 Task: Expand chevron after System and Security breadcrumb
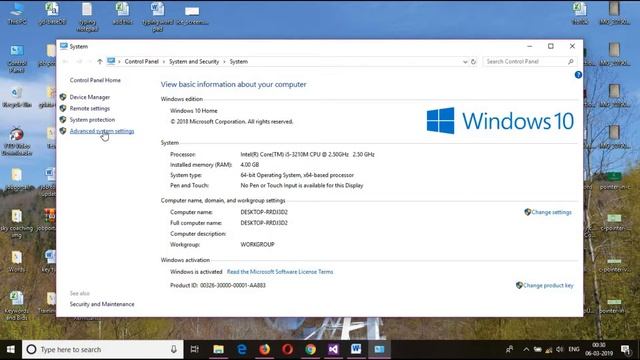[224, 62]
